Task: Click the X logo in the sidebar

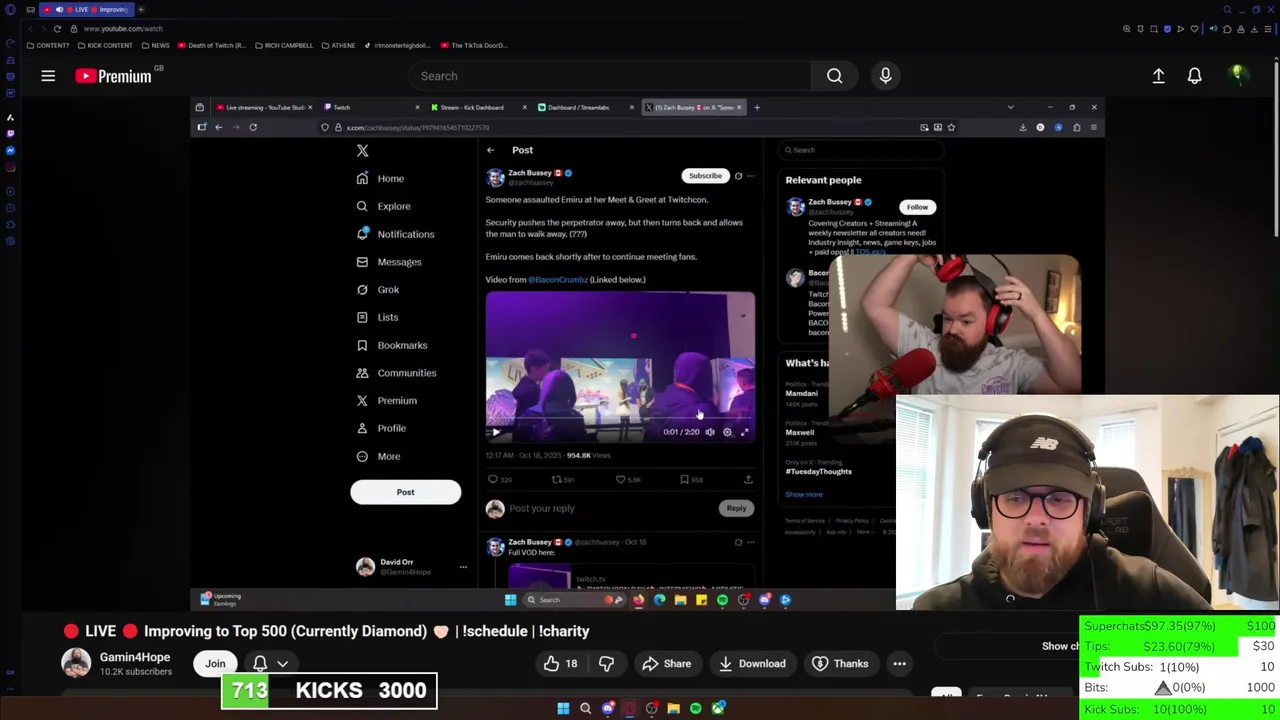Action: pyautogui.click(x=362, y=151)
